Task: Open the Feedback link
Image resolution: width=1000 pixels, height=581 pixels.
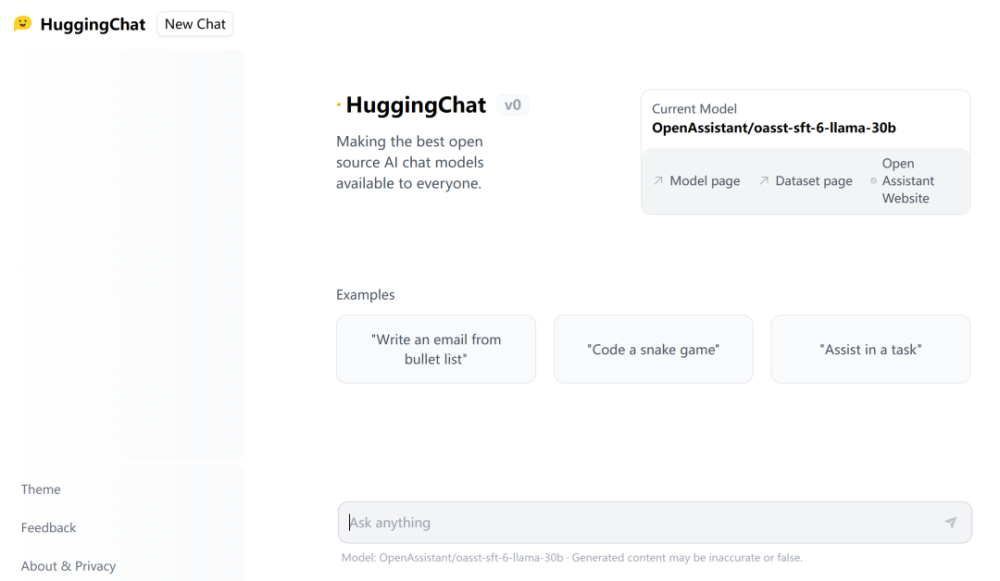Action: (x=48, y=527)
